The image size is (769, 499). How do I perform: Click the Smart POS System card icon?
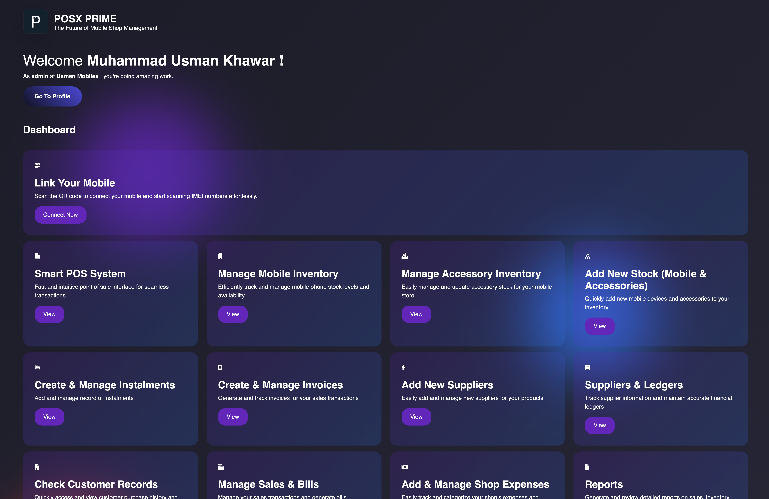pyautogui.click(x=38, y=256)
